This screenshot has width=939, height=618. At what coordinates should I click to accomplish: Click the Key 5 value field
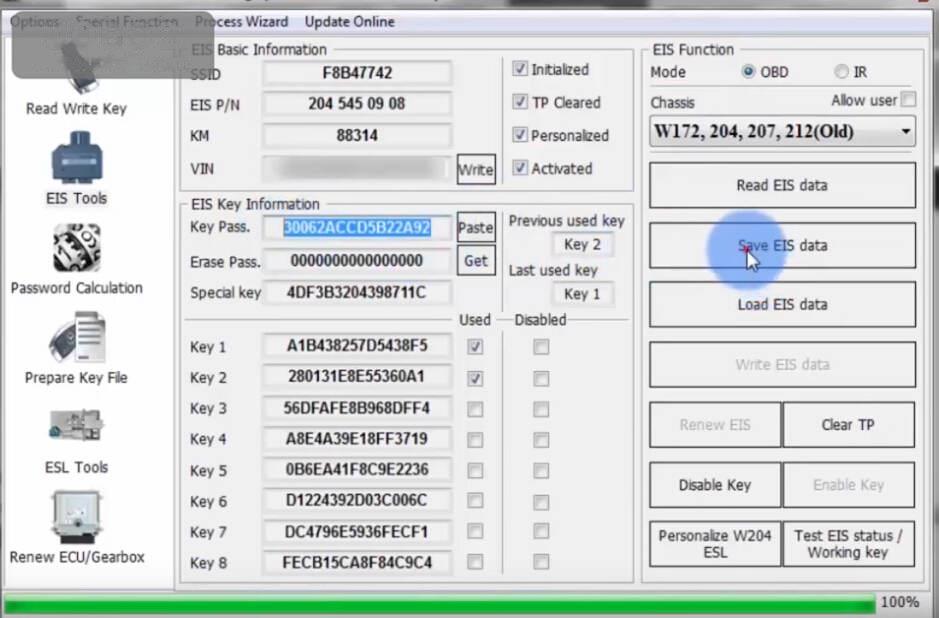(x=357, y=469)
